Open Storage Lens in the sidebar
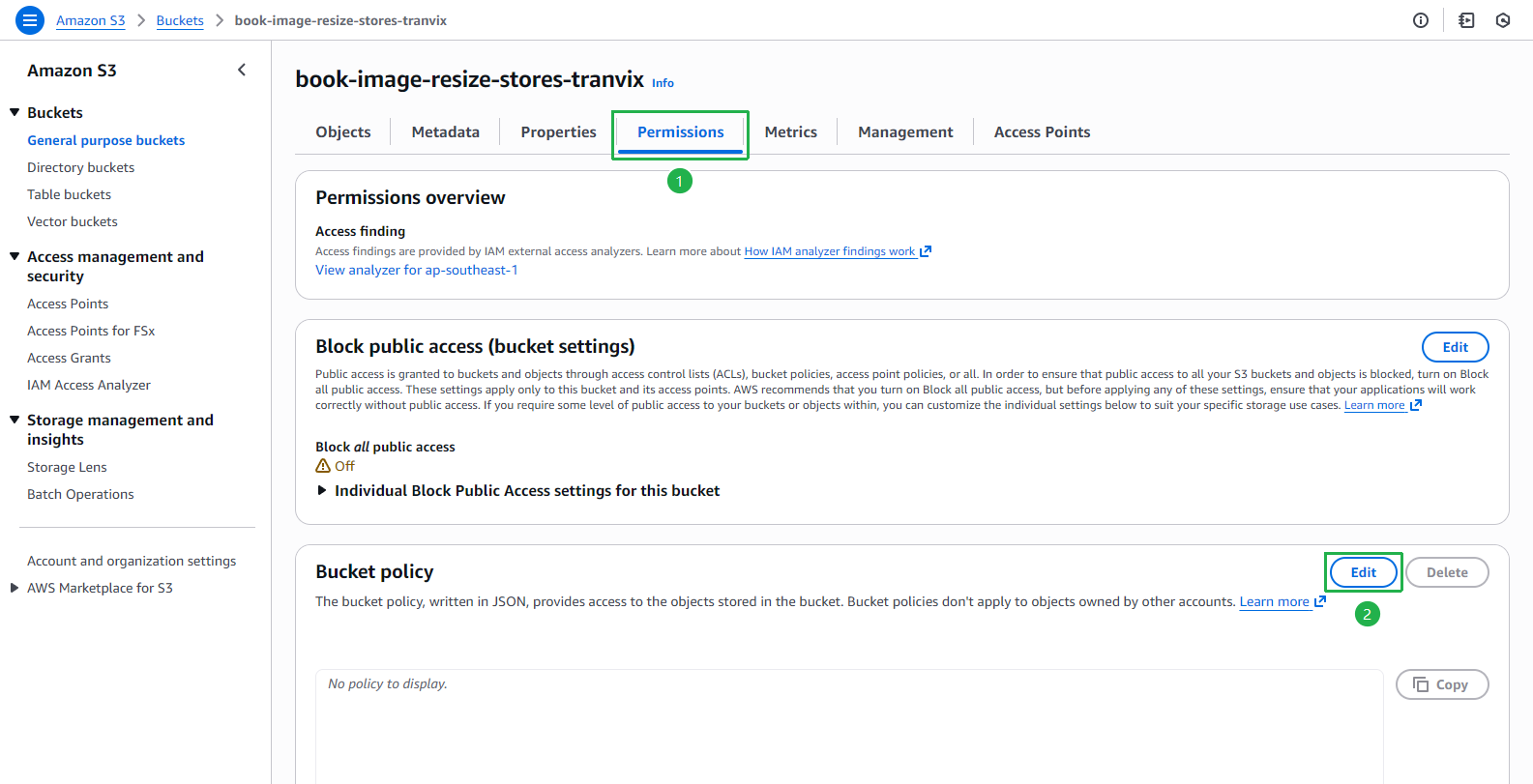 point(68,467)
